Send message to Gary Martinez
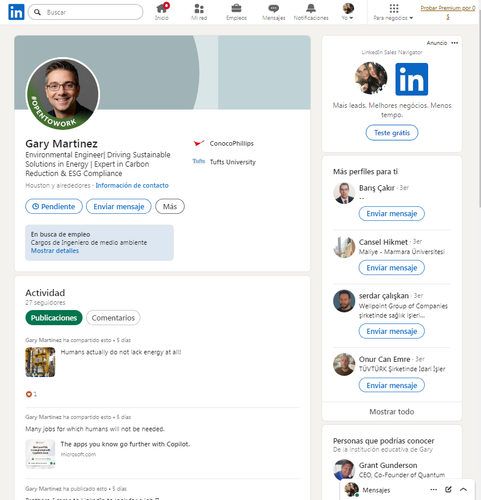This screenshot has width=481, height=500. pos(119,206)
